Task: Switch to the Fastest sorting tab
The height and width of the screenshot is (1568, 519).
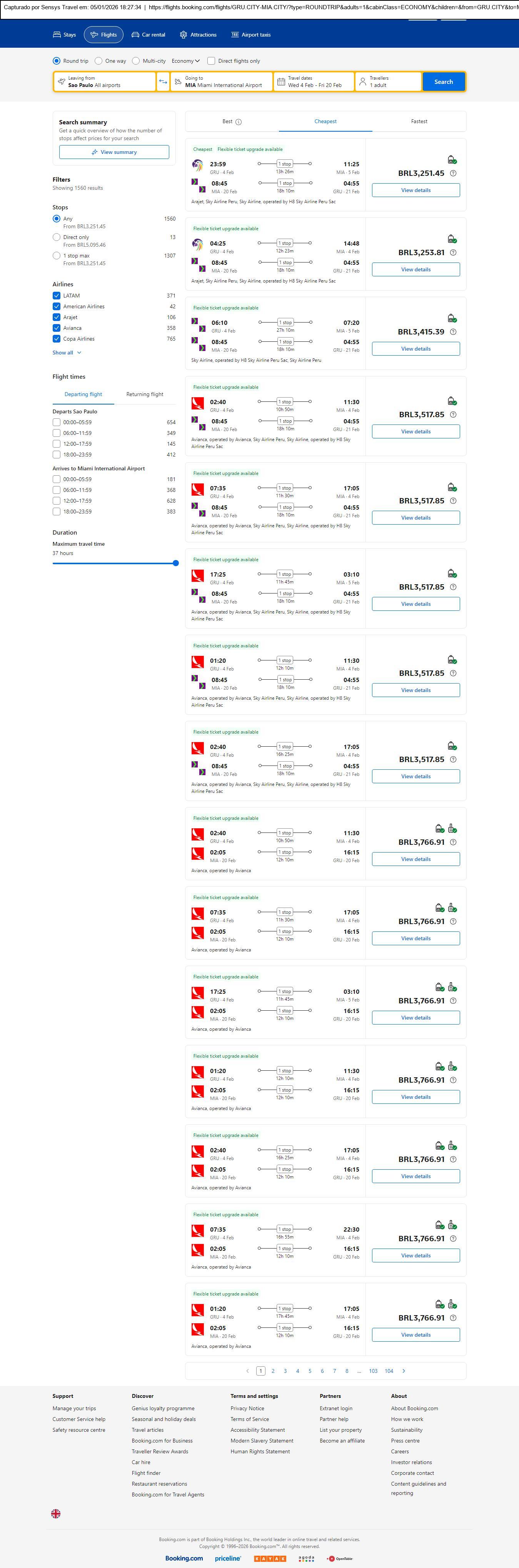Action: click(419, 122)
